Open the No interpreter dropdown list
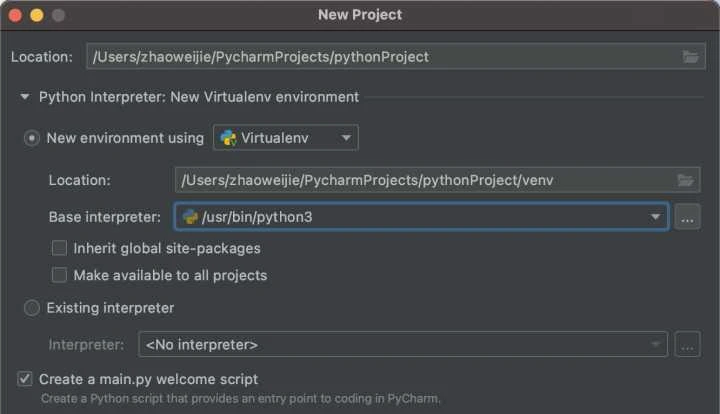 pyautogui.click(x=400, y=344)
